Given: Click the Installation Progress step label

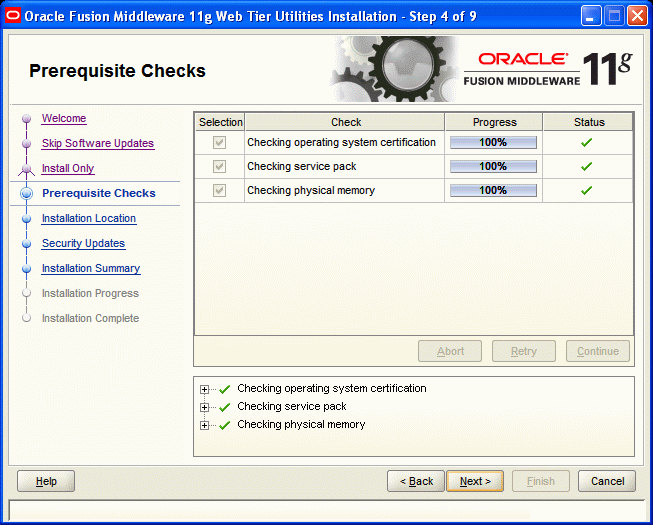Looking at the screenshot, I should point(90,293).
